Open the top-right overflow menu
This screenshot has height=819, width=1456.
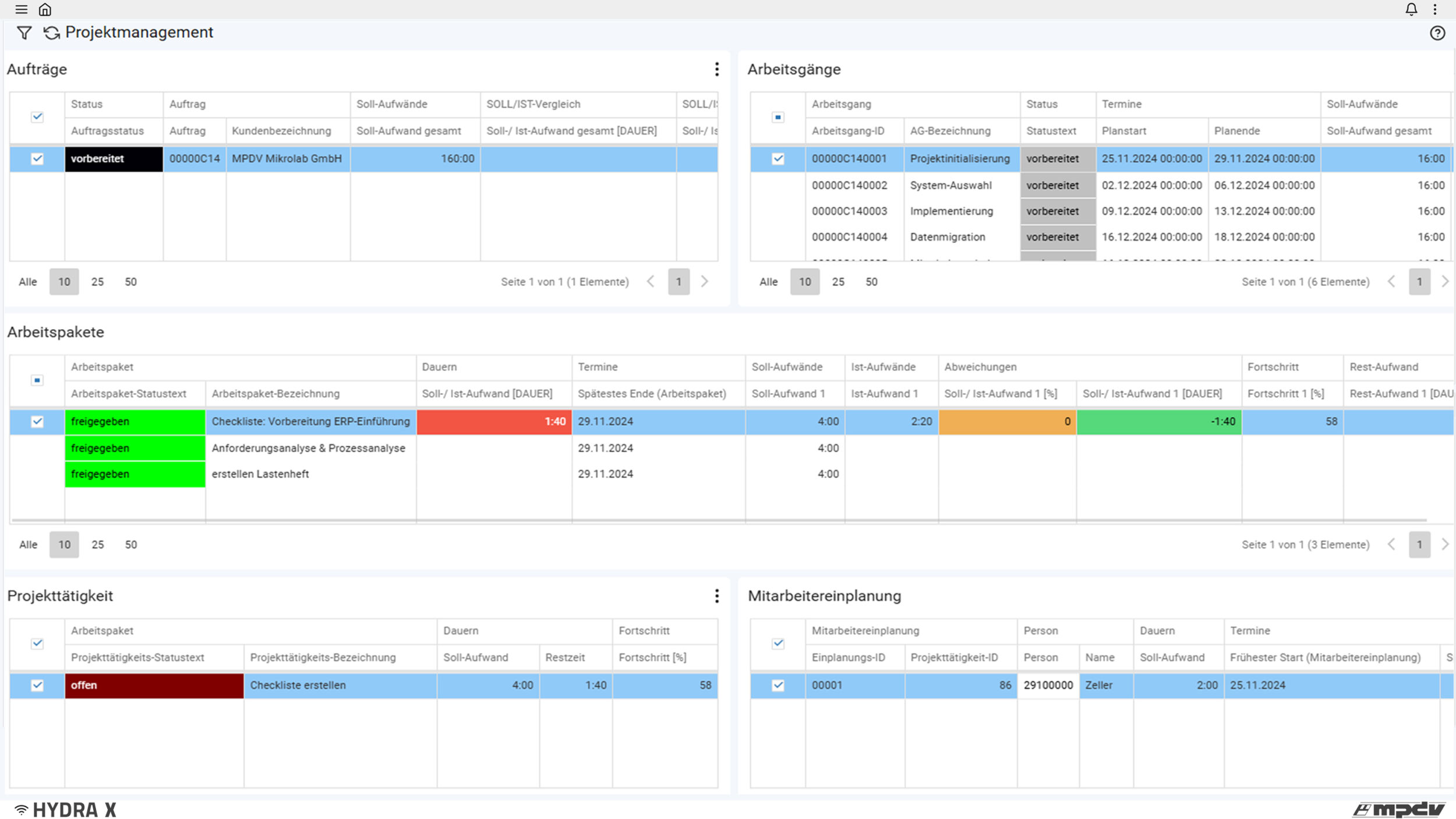tap(1435, 9)
